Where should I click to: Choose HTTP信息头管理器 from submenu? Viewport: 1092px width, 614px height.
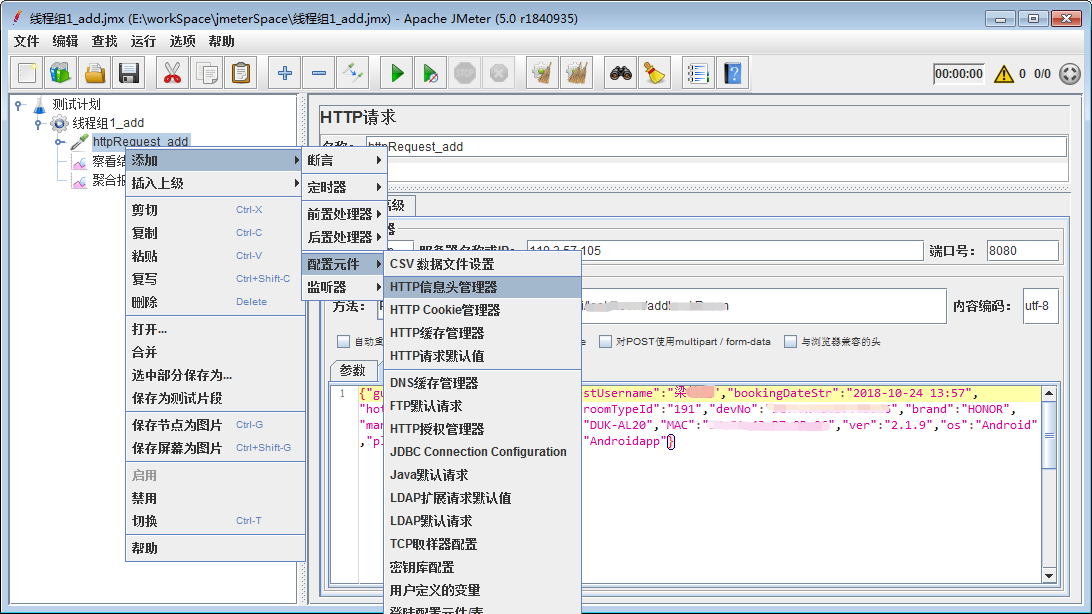[483, 287]
